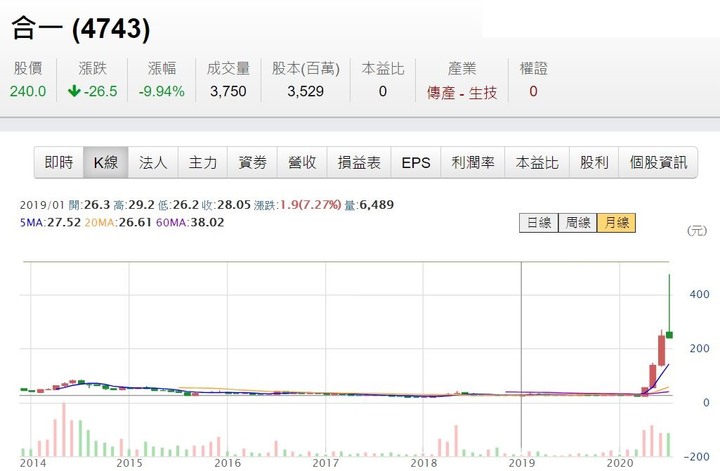720x471 pixels.
Task: Click the tall green candlestick at chart's right end
Action: [669, 307]
